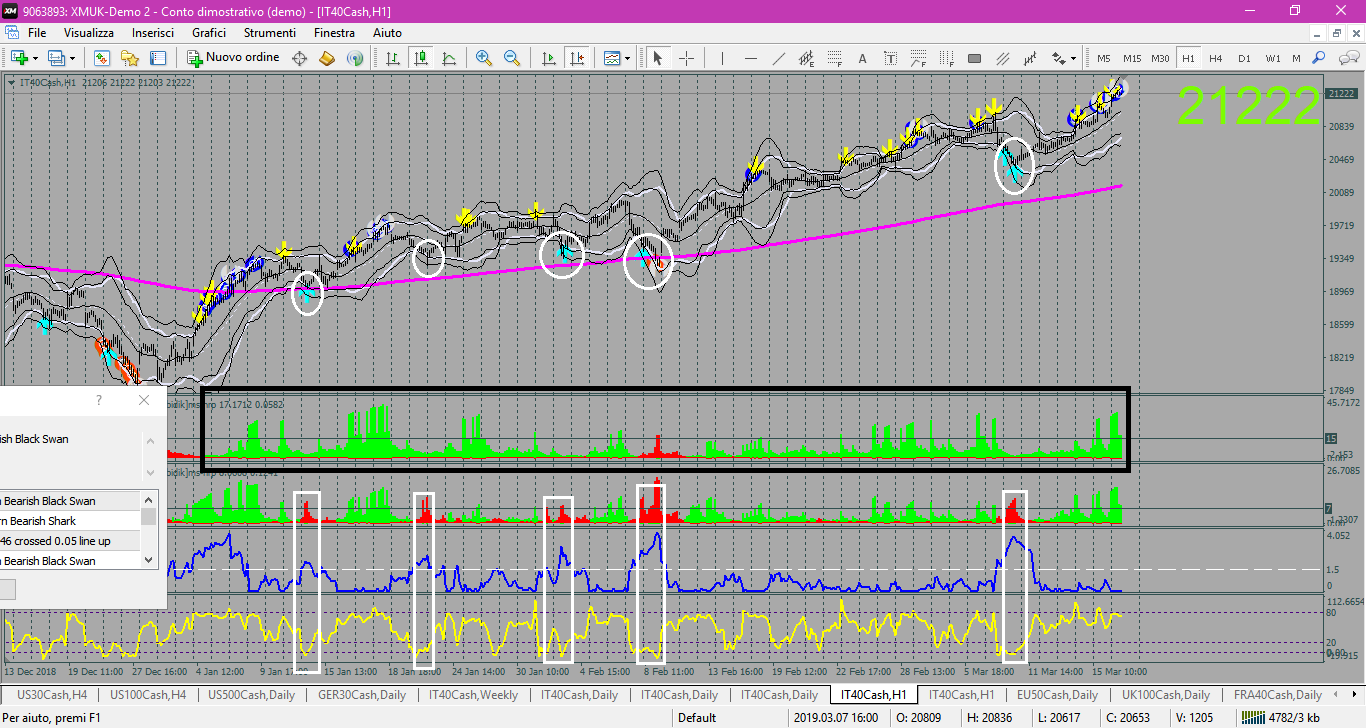Viewport: 1366px width, 728px height.
Task: Open the indicators list icon
Action: 612,58
